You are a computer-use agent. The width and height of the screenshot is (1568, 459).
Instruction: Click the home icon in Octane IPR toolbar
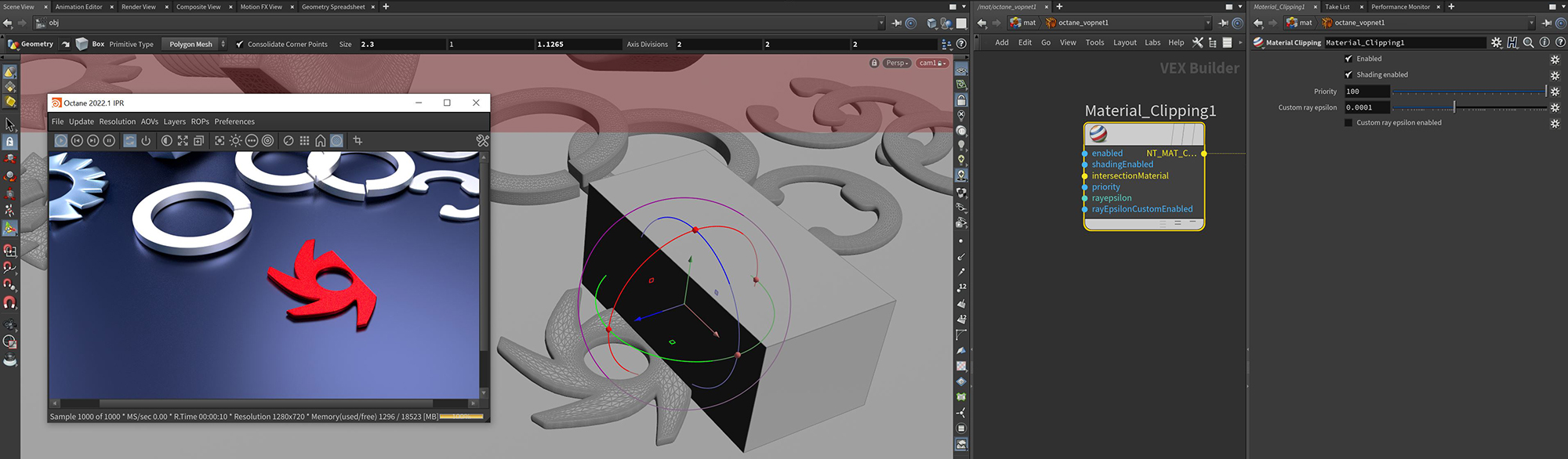click(320, 141)
